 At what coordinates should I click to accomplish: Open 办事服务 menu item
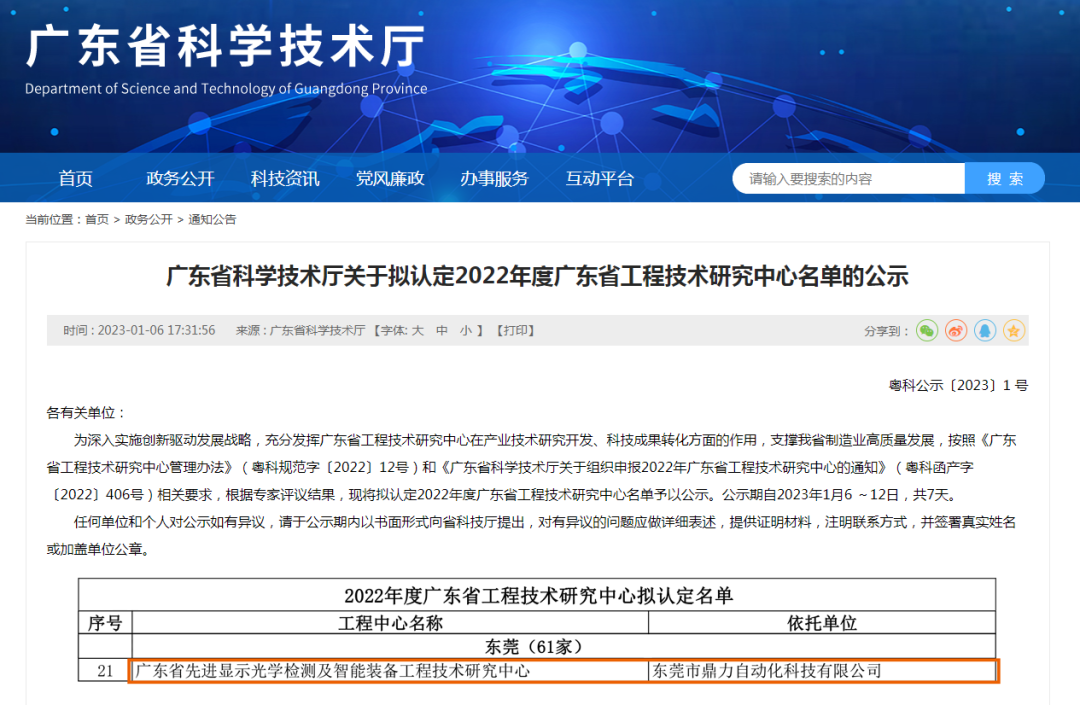[x=494, y=179]
